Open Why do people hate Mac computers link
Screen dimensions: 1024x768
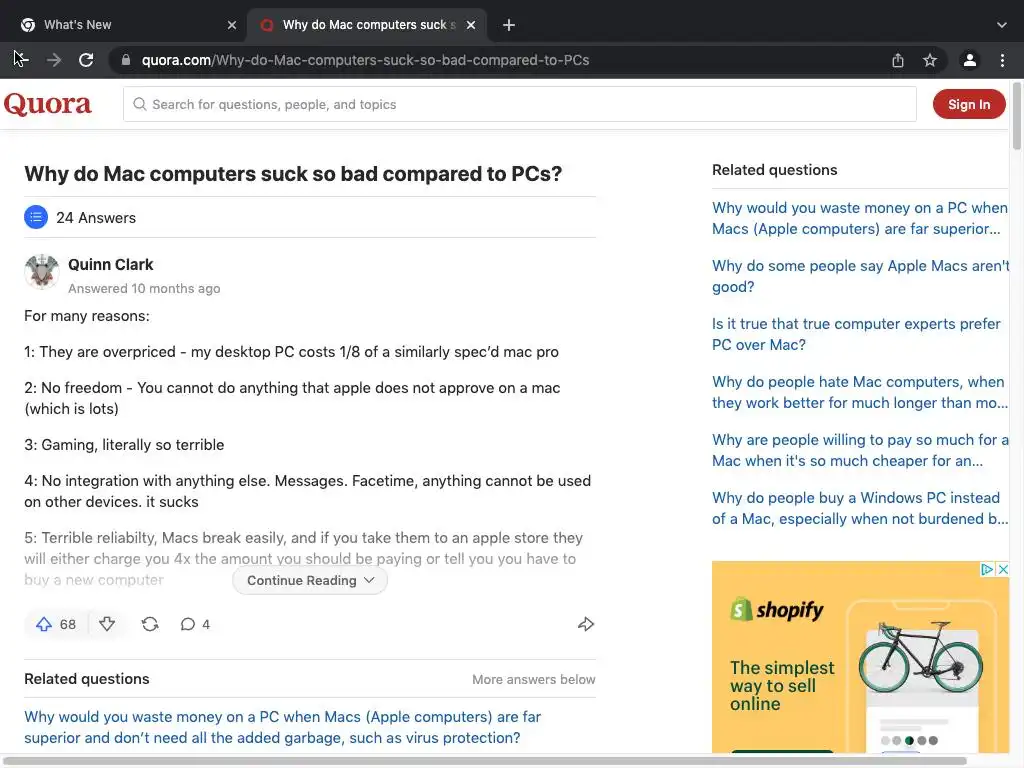click(859, 392)
